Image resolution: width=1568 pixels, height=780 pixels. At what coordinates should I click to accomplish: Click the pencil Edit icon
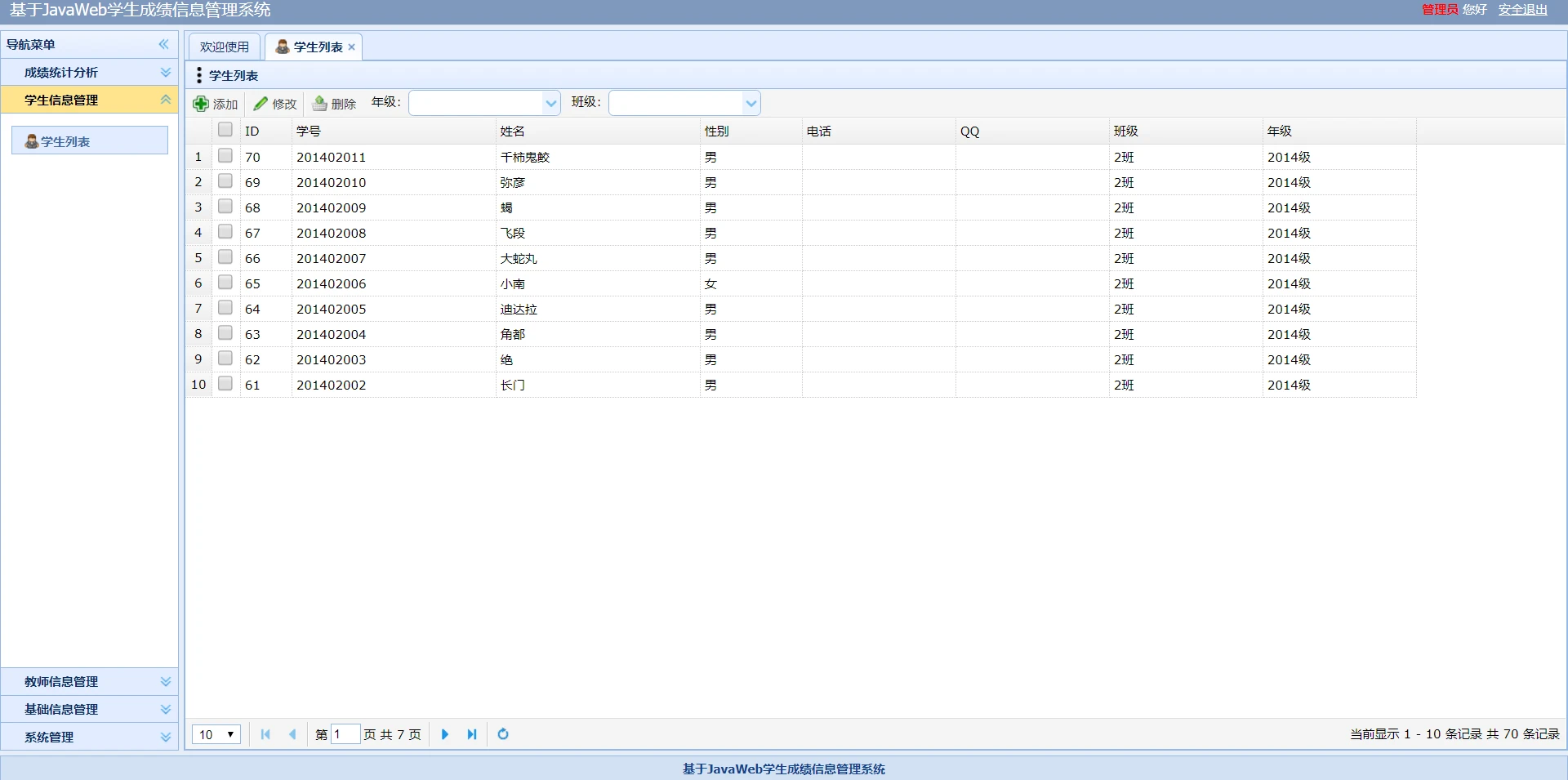click(x=261, y=104)
